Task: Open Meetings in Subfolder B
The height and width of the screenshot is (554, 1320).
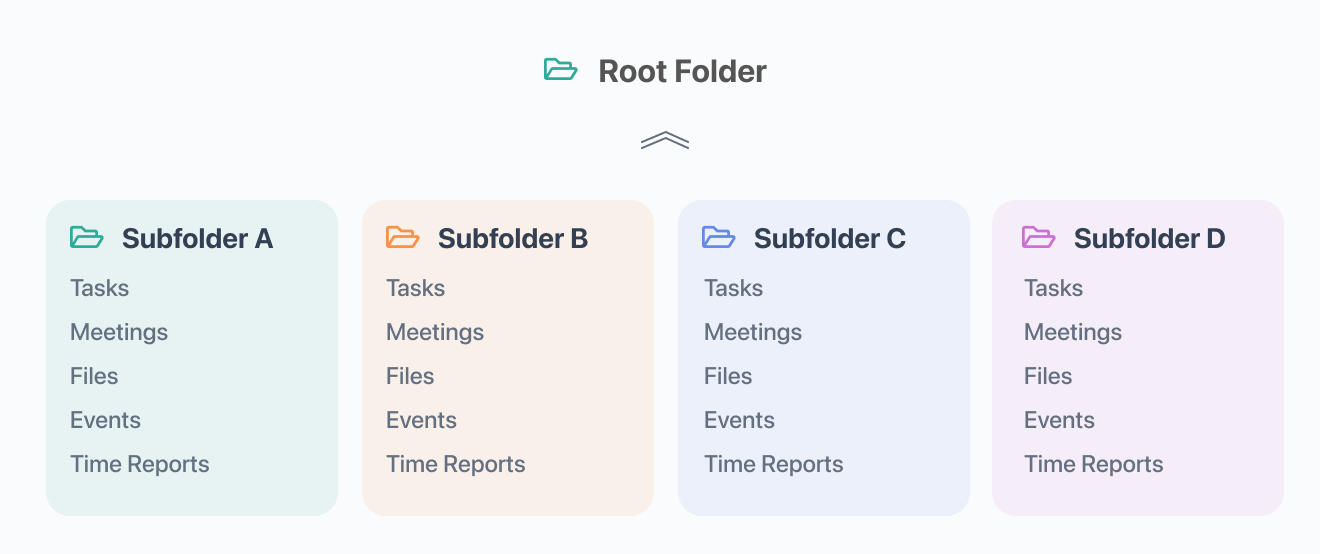Action: (435, 332)
